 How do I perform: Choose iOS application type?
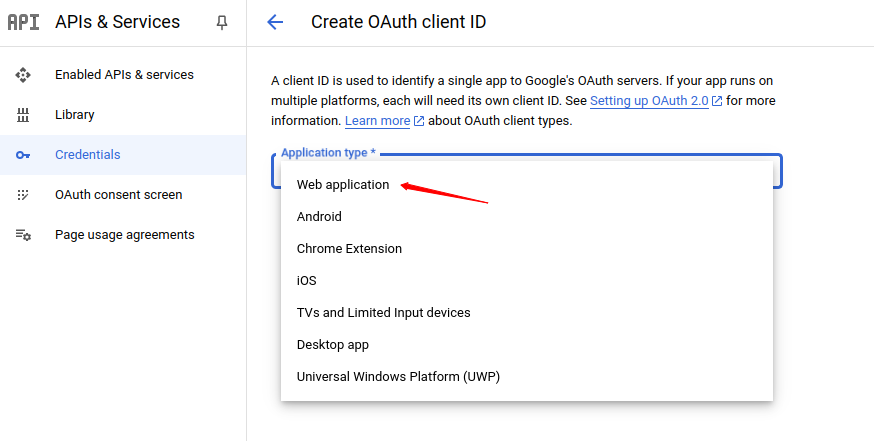click(x=527, y=280)
